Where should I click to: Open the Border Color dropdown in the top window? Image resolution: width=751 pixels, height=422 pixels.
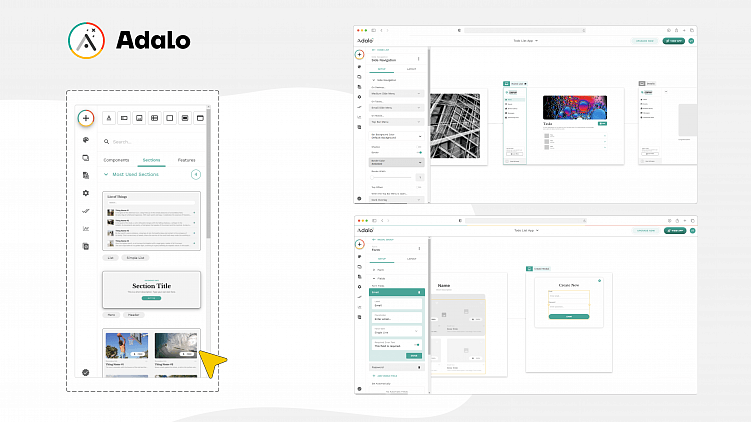pyautogui.click(x=396, y=162)
